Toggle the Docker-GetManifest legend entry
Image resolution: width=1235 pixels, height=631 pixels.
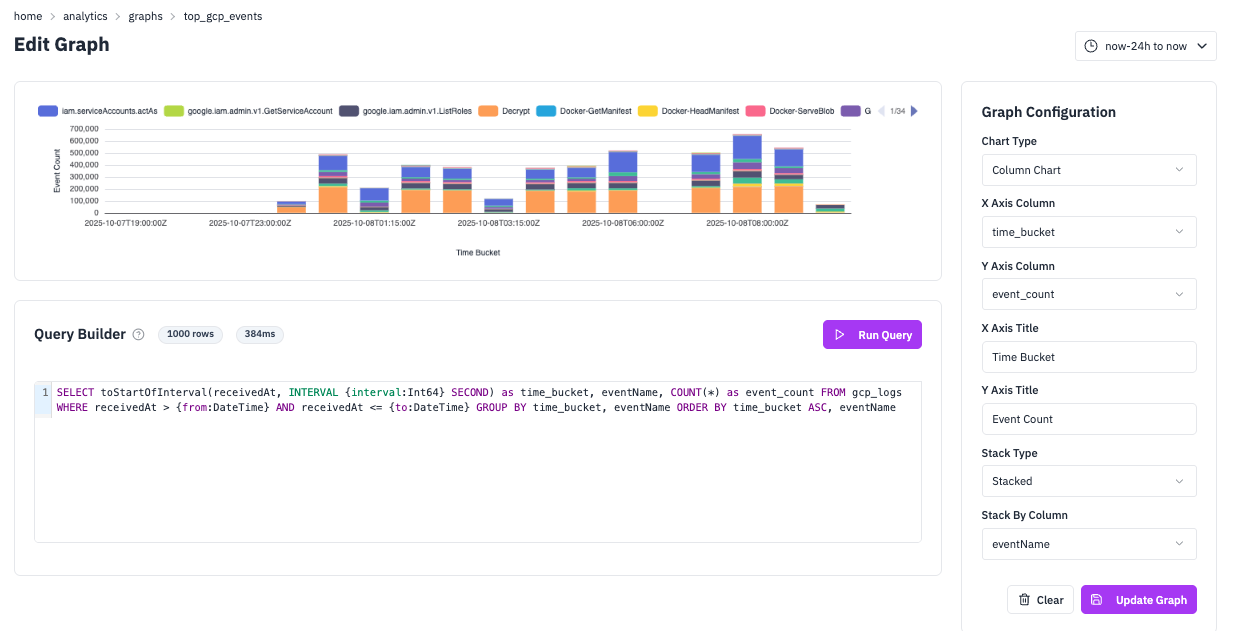pyautogui.click(x=584, y=111)
